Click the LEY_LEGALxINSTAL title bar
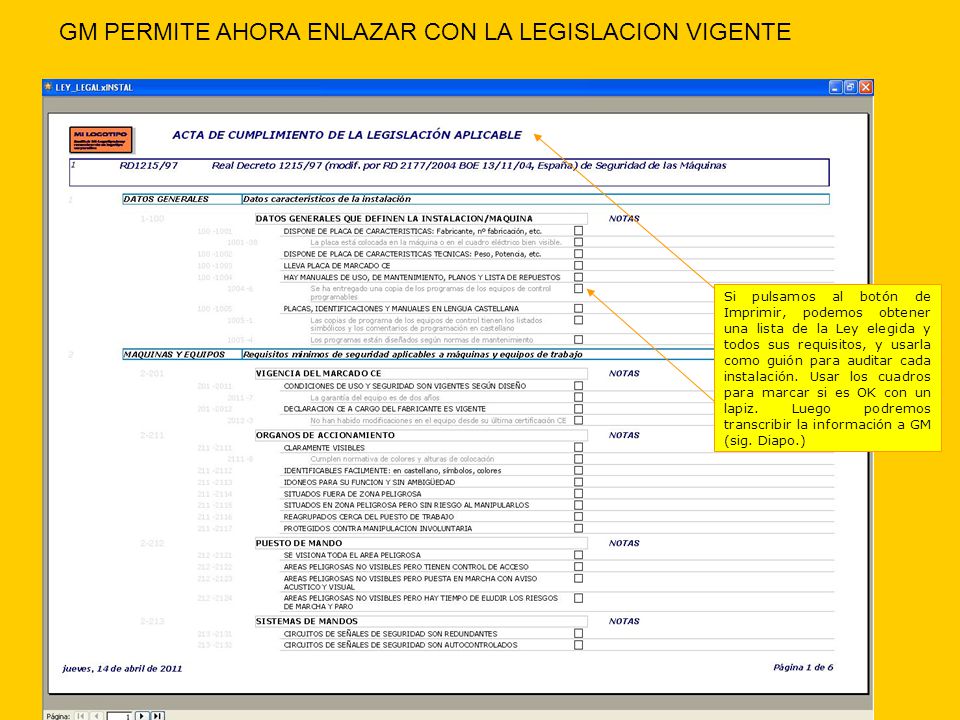The width and height of the screenshot is (960, 720). (x=458, y=88)
